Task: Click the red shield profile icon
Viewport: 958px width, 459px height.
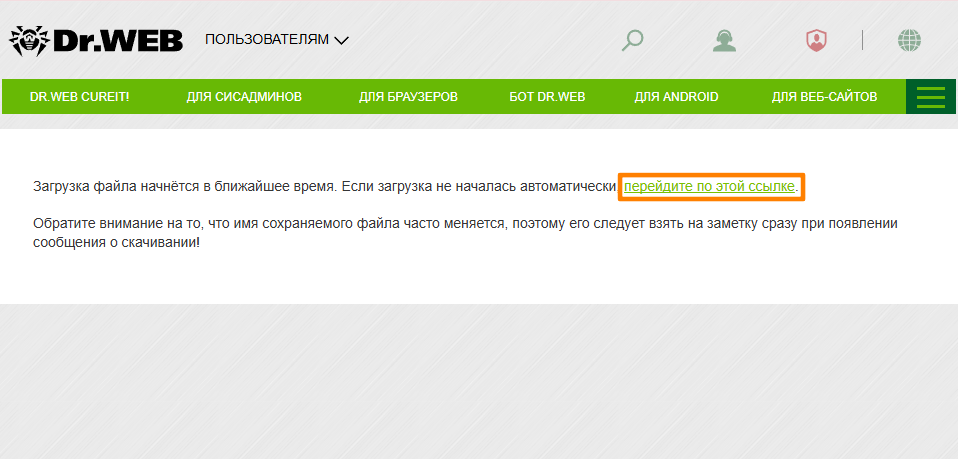Action: tap(817, 40)
